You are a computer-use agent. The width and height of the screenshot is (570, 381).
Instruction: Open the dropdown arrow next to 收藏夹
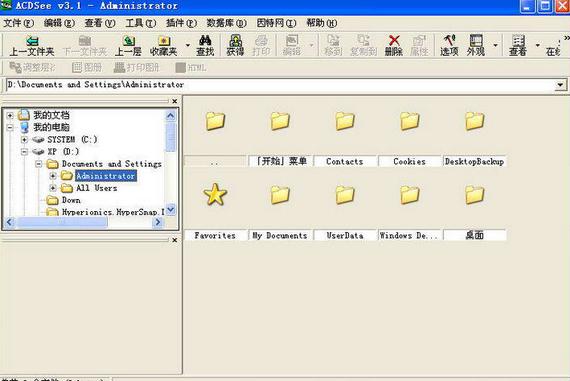pos(188,45)
